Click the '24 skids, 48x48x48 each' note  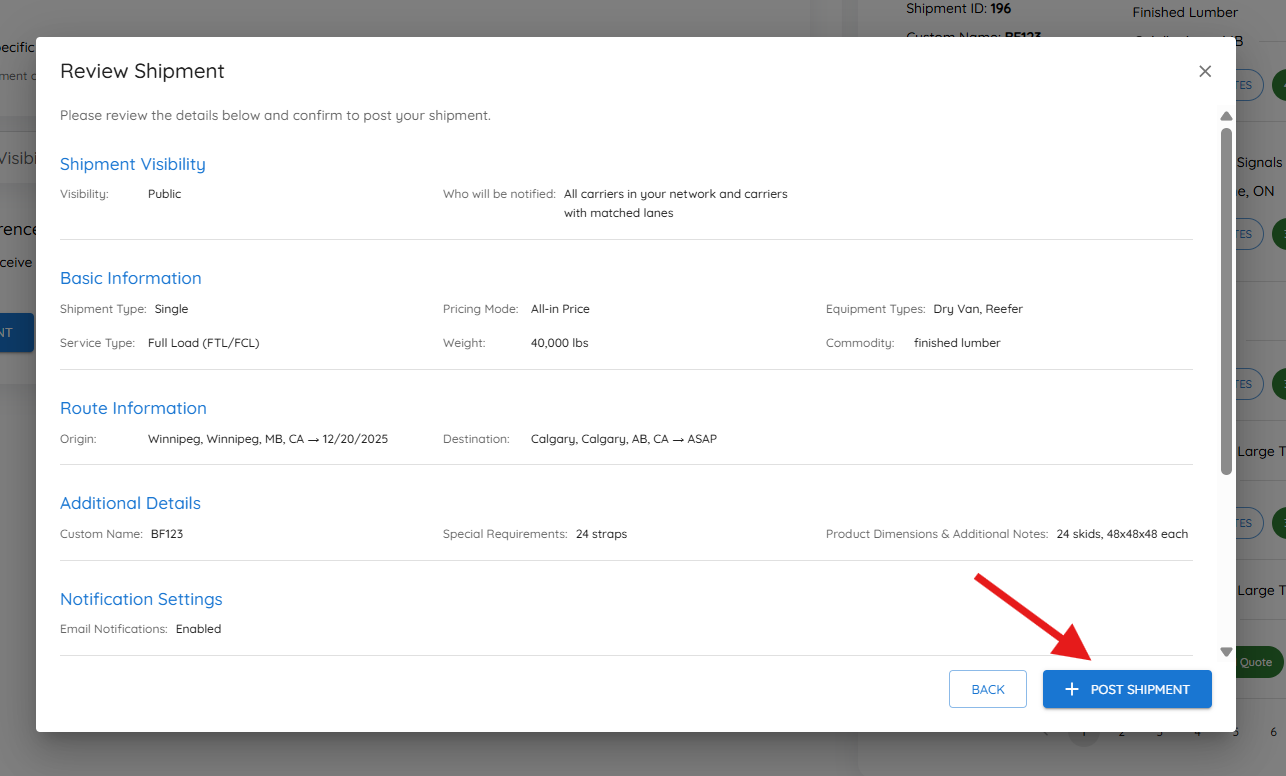[1122, 534]
